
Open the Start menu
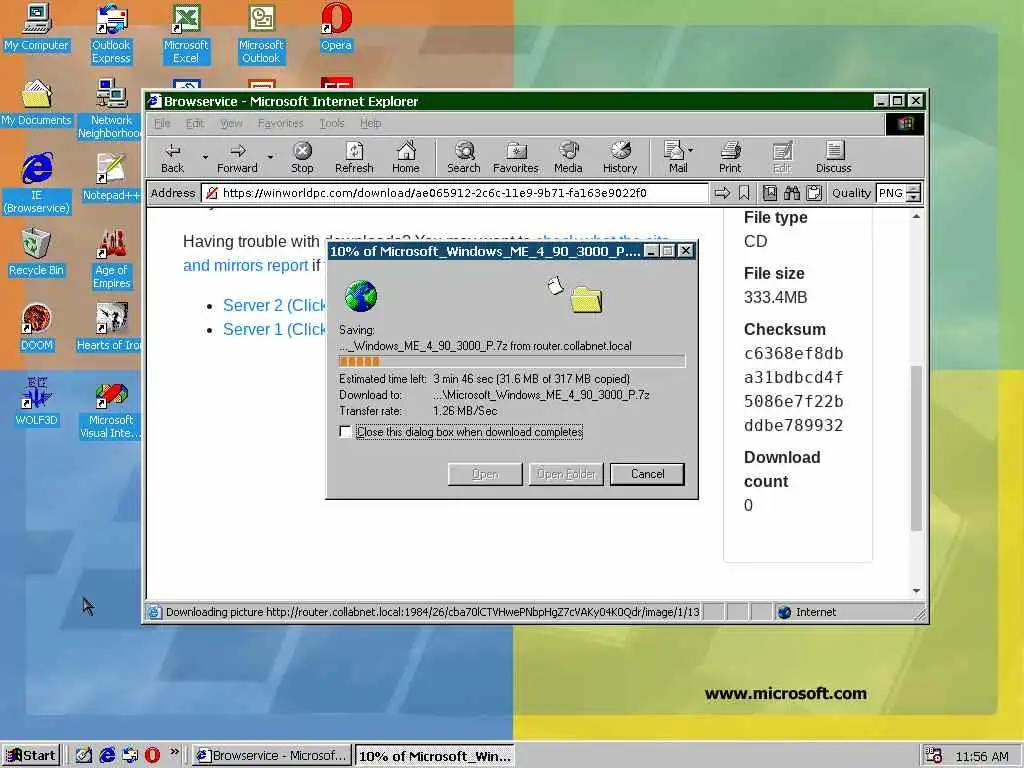point(31,756)
